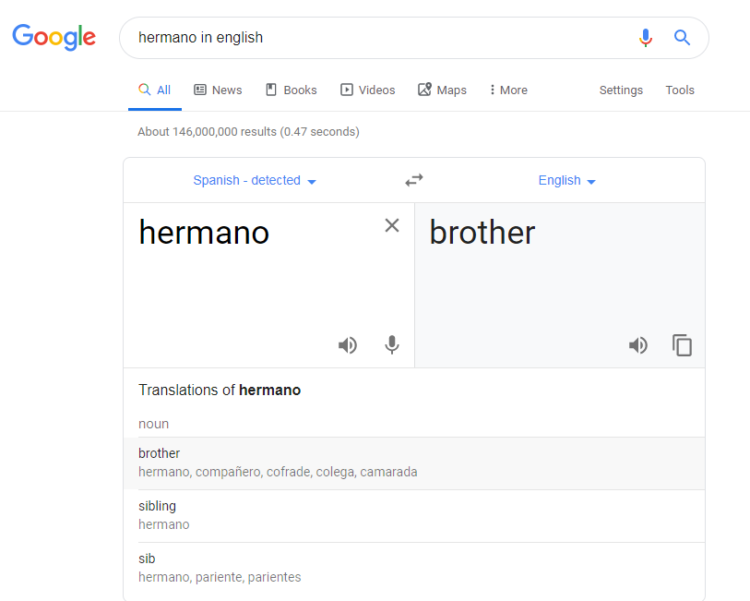Image resolution: width=750 pixels, height=601 pixels.
Task: Open search Tools
Action: pyautogui.click(x=680, y=90)
